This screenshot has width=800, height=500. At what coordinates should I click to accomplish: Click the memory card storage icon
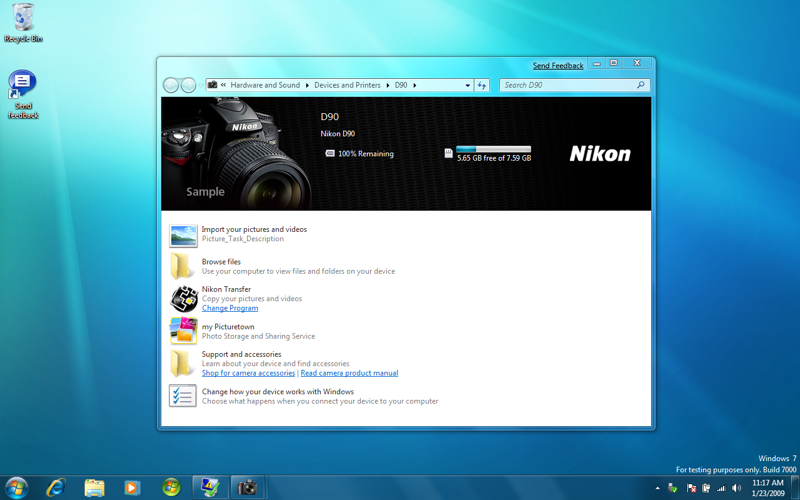click(x=448, y=153)
